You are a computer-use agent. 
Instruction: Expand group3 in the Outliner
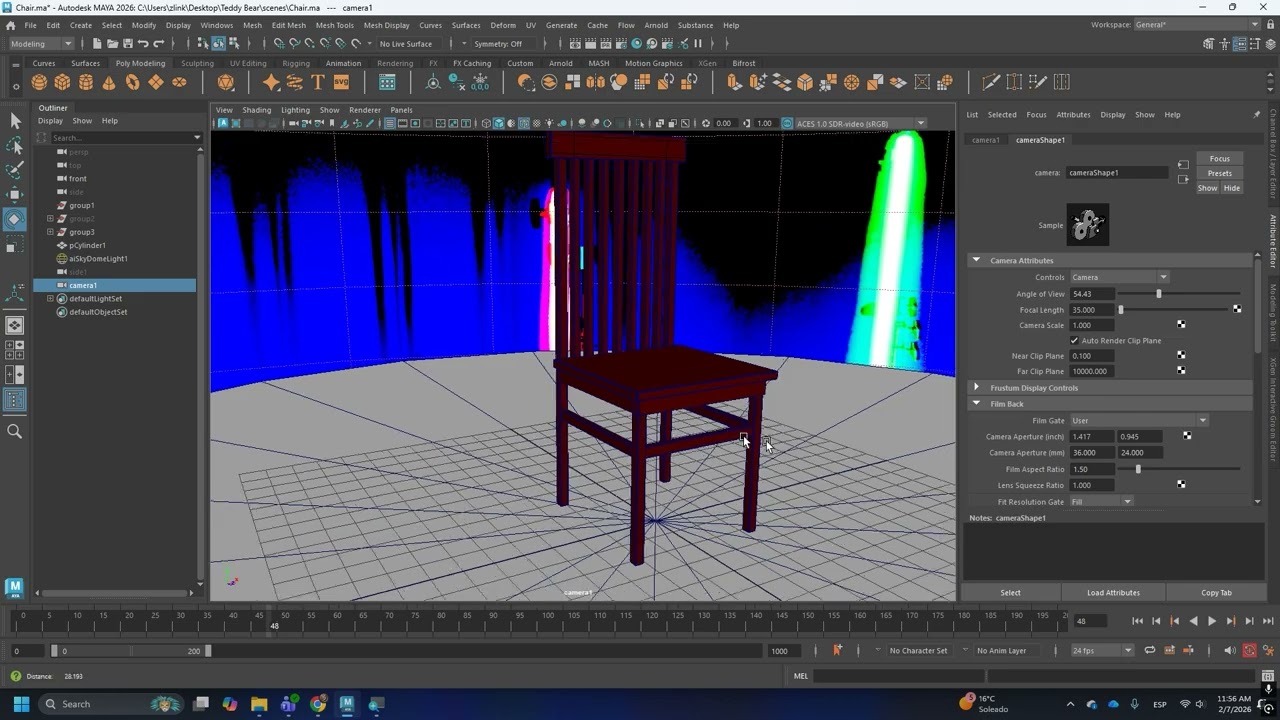[50, 232]
